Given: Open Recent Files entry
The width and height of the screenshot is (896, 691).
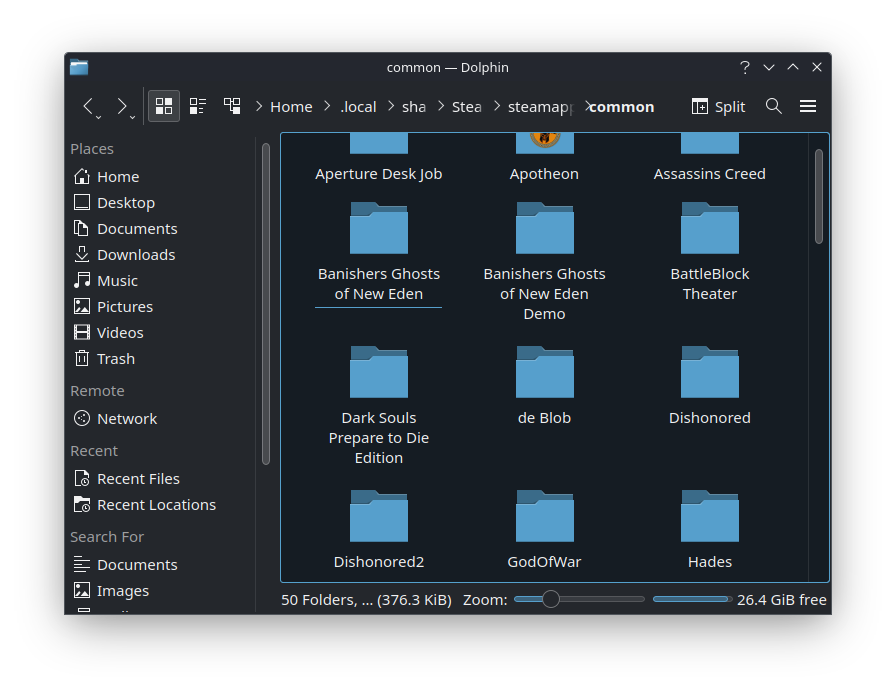Looking at the screenshot, I should [x=161, y=479].
